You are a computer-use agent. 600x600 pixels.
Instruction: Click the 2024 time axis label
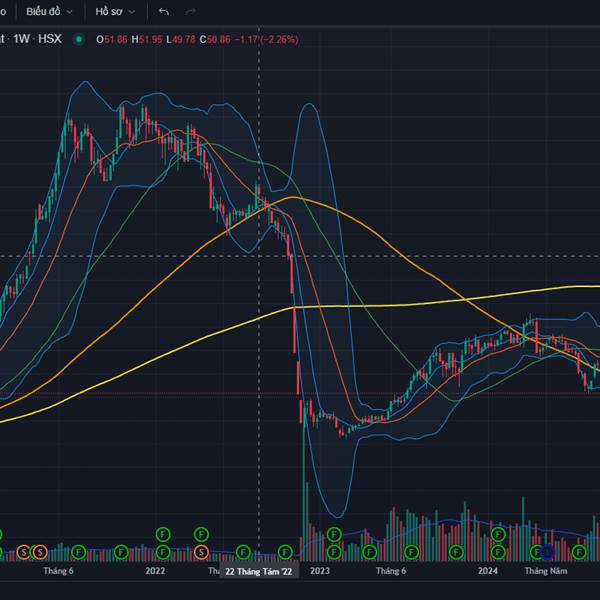click(x=488, y=571)
